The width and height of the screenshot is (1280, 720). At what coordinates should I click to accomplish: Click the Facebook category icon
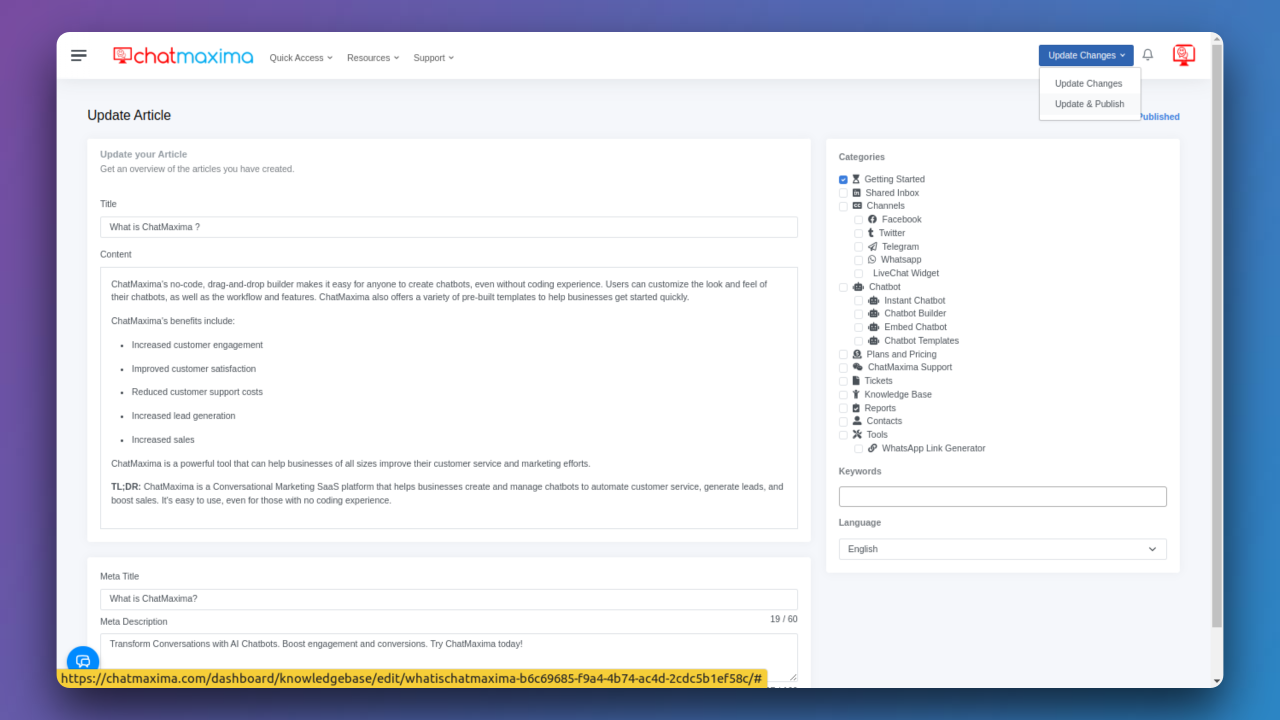872,219
